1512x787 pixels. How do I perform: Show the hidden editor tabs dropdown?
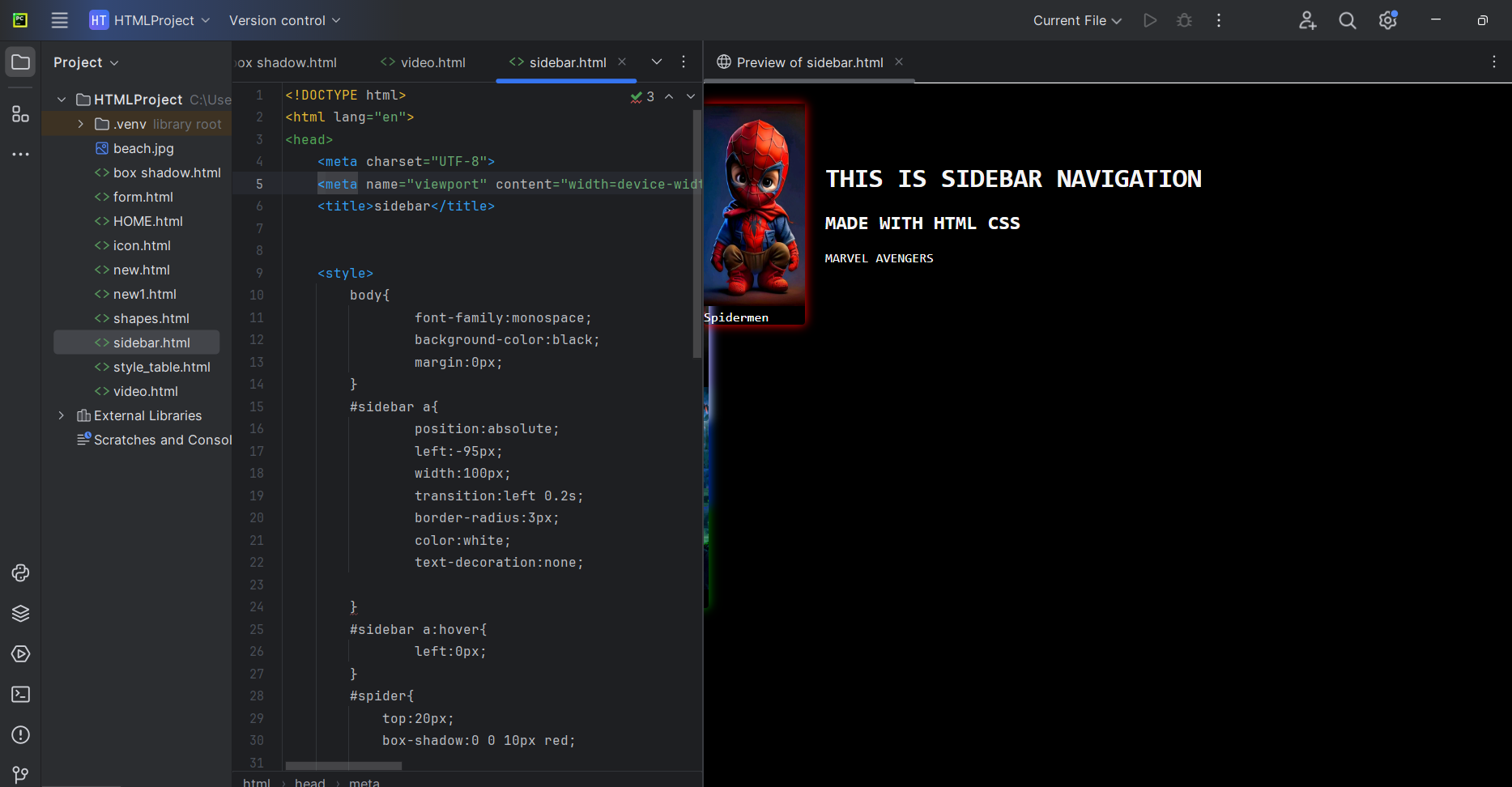pos(657,62)
